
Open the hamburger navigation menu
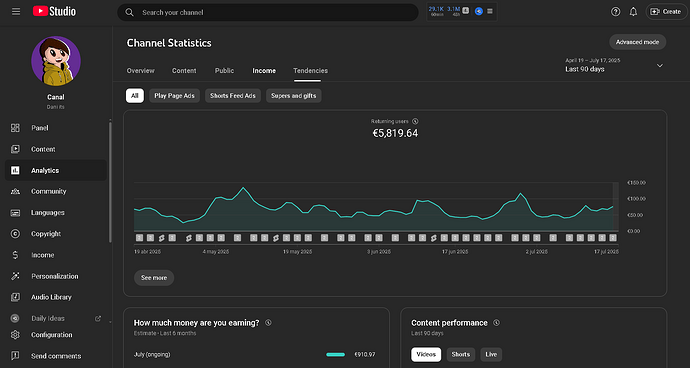(x=16, y=12)
